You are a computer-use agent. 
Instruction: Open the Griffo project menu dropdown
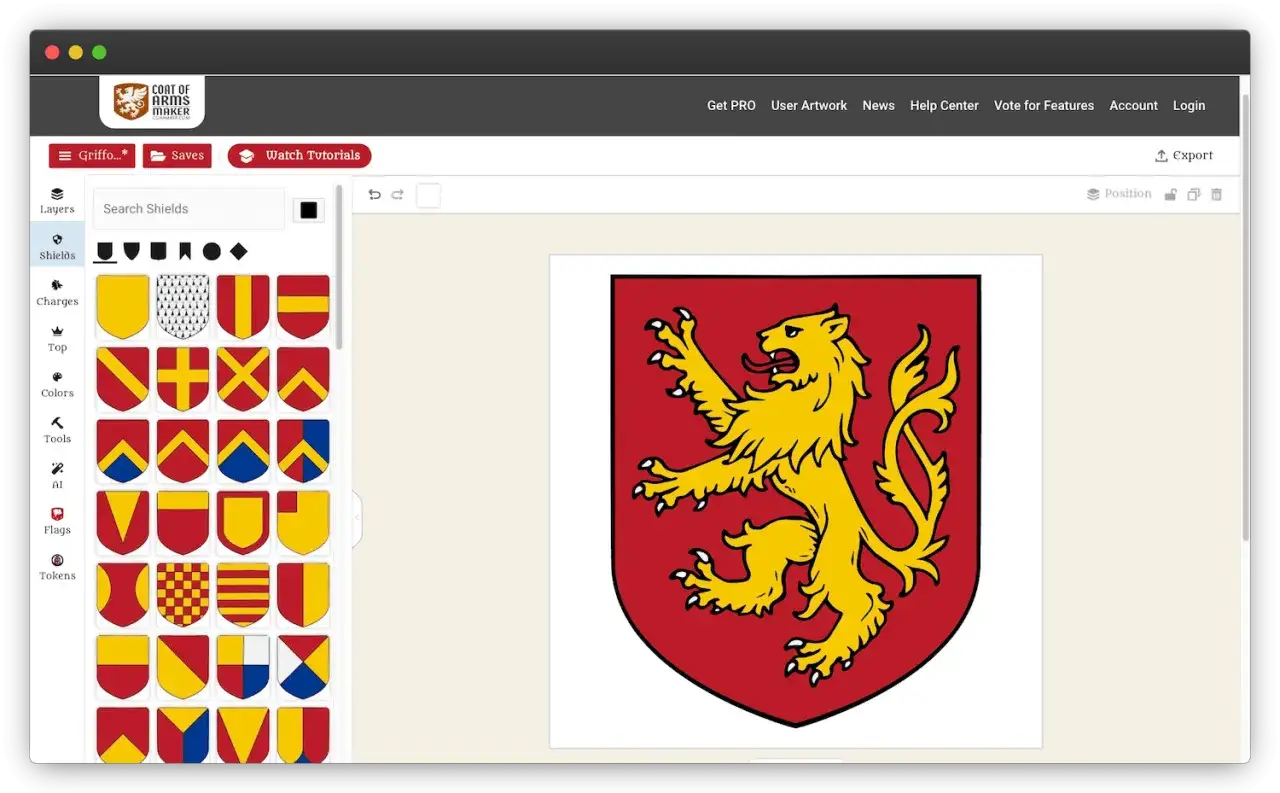(x=92, y=155)
